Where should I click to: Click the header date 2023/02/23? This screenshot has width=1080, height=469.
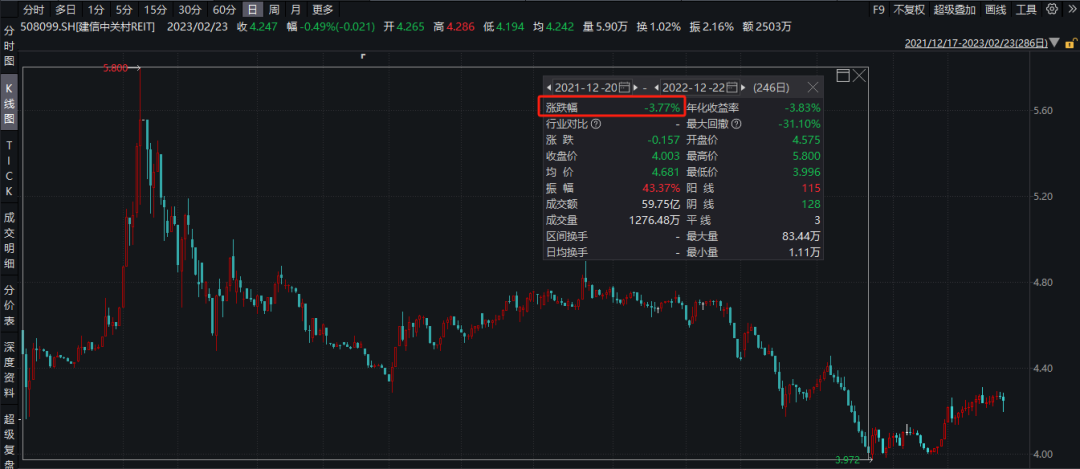[x=199, y=27]
